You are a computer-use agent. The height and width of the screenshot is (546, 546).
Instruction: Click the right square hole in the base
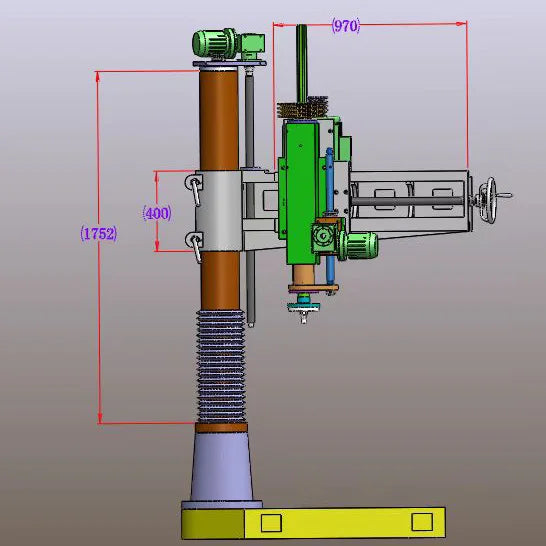(x=422, y=522)
